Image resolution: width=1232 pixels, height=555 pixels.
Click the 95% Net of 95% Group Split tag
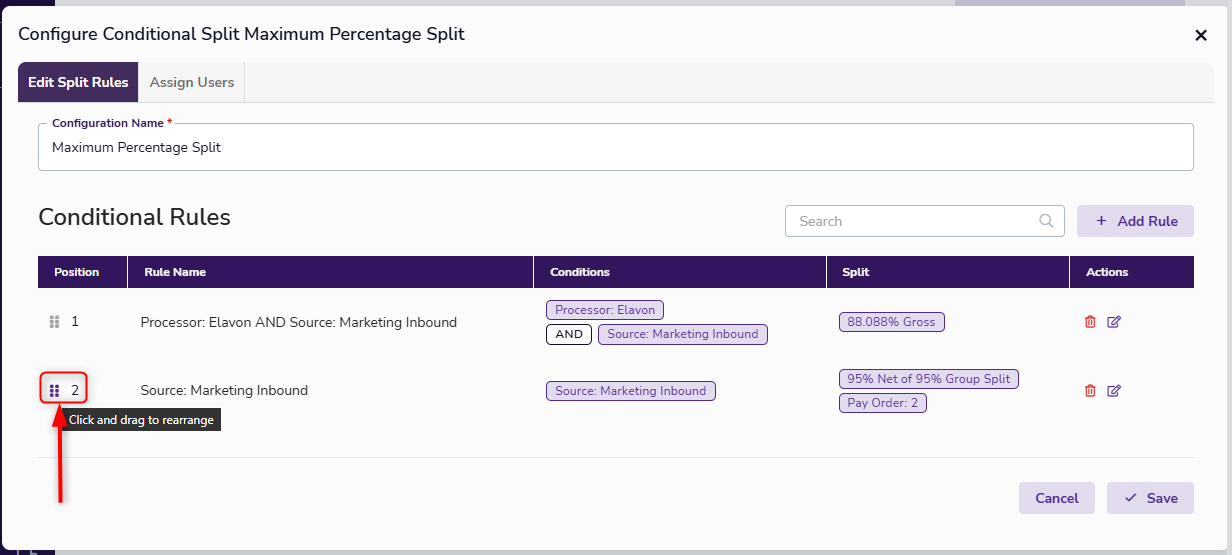[x=928, y=379]
